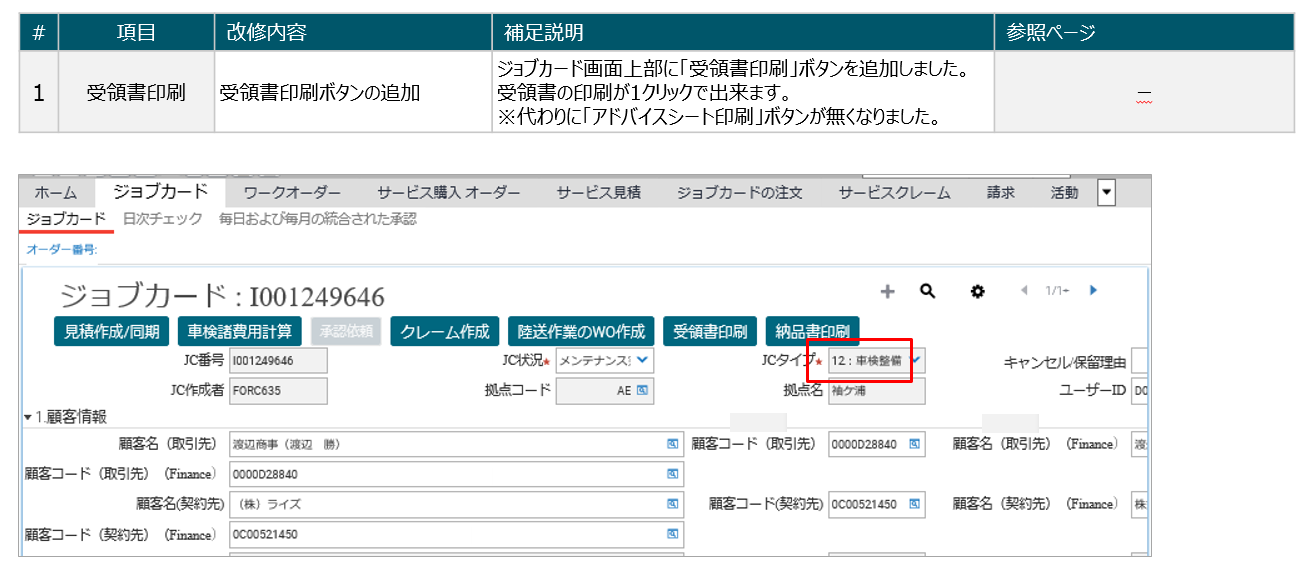Switch to the ワークオーダー tab
Screen dimensions: 1316x577
[292, 192]
